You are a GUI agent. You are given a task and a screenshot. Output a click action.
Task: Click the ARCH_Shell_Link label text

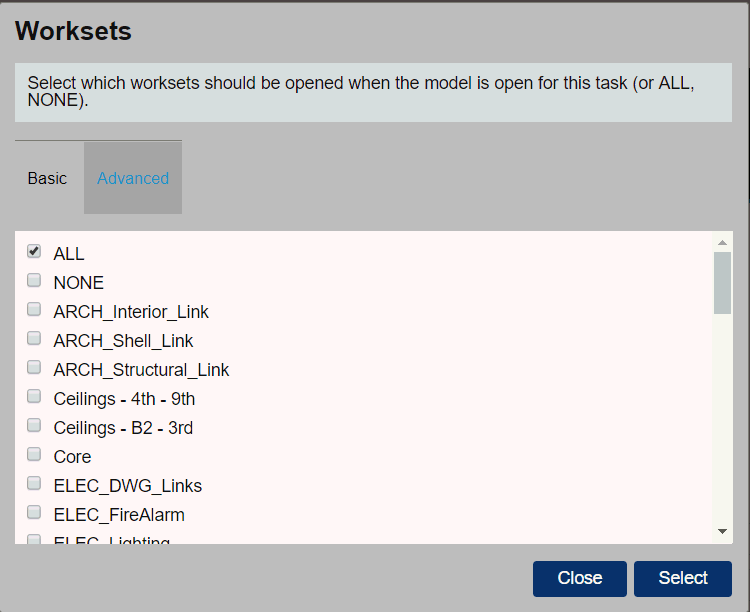[123, 341]
